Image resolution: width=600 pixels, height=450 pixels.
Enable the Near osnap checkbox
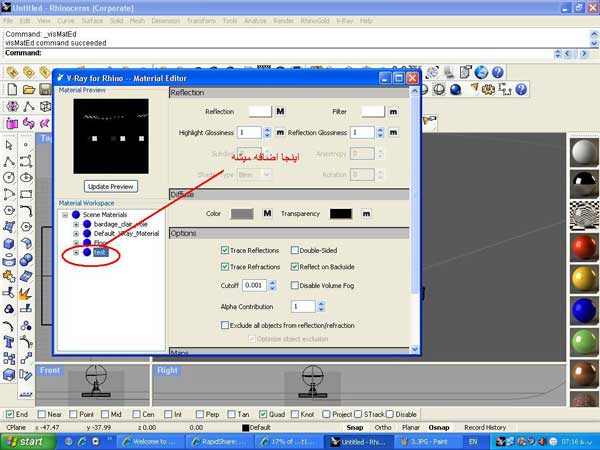(x=41, y=414)
